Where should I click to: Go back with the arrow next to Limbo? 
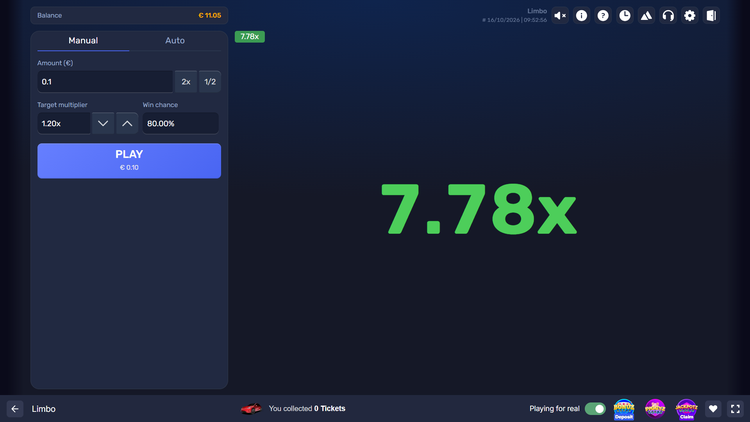[x=15, y=409]
